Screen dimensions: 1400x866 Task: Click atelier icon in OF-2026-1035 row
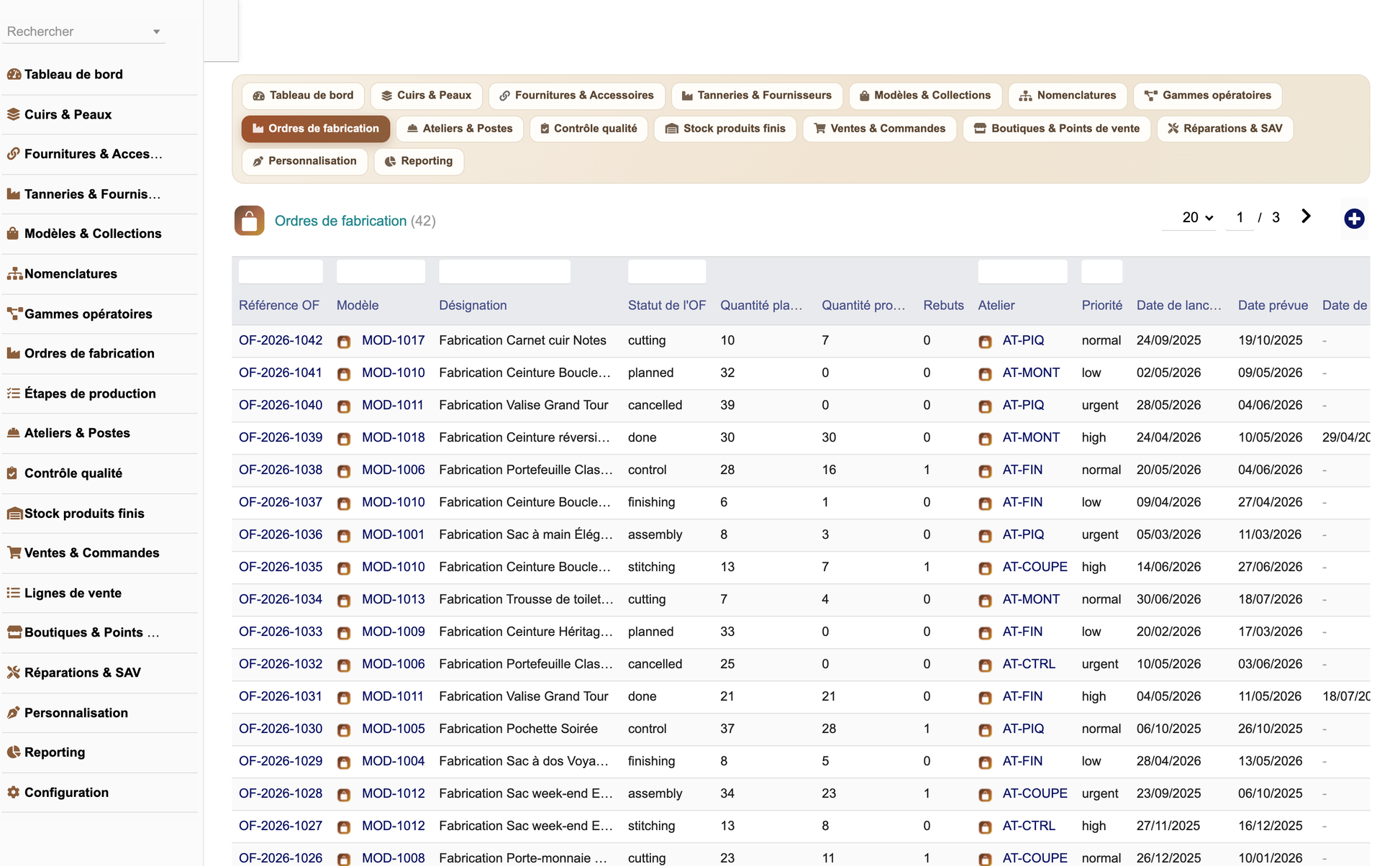point(985,568)
